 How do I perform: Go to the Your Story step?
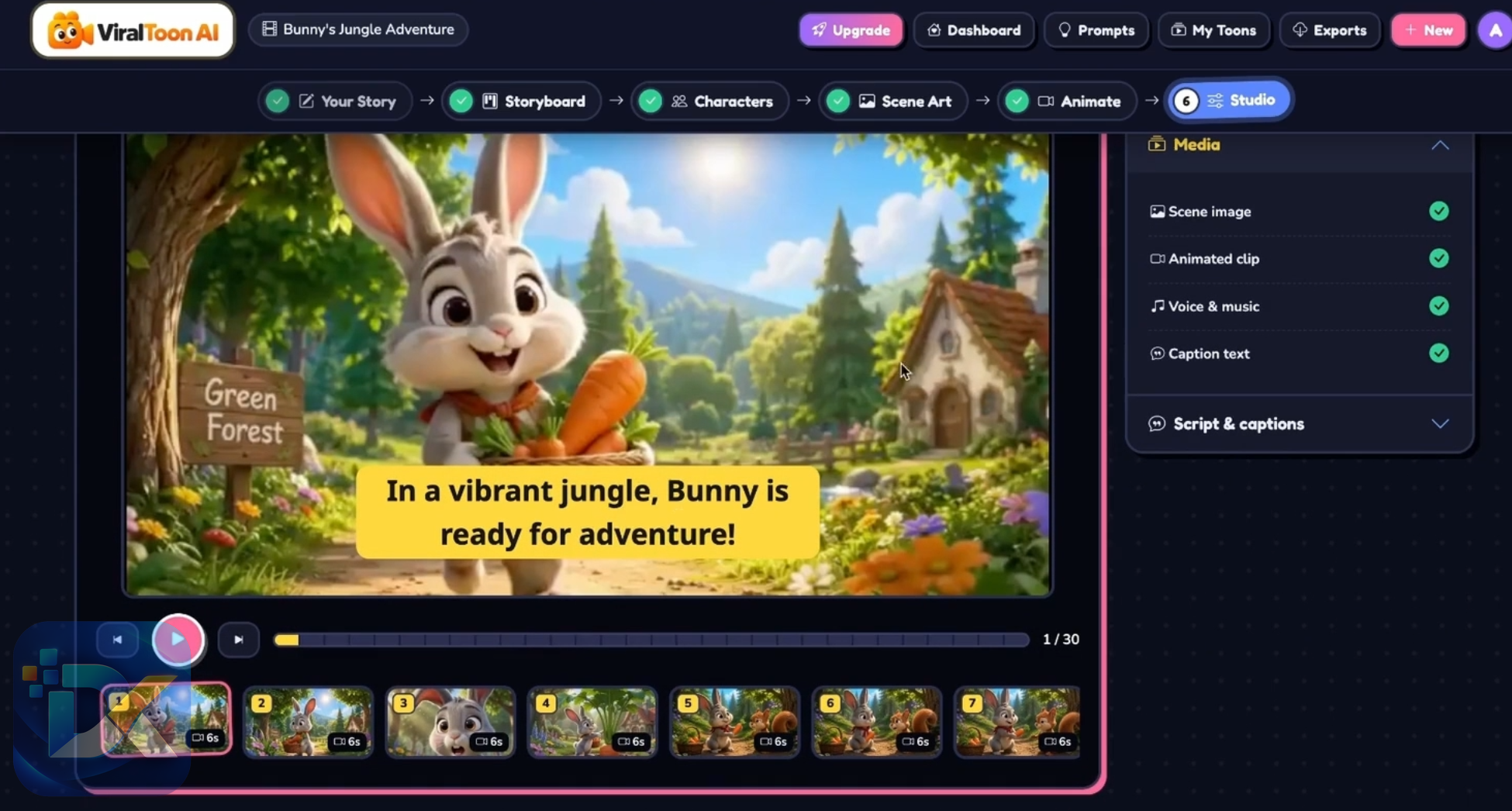(x=335, y=101)
